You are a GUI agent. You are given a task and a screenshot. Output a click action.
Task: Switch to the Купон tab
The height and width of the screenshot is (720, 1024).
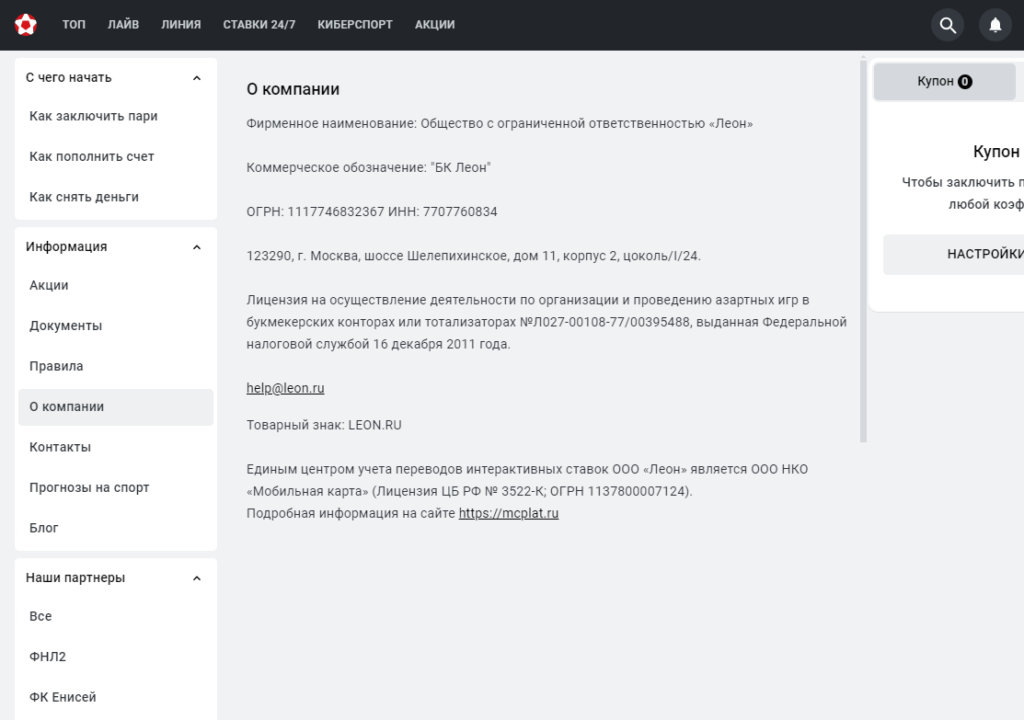[x=944, y=82]
